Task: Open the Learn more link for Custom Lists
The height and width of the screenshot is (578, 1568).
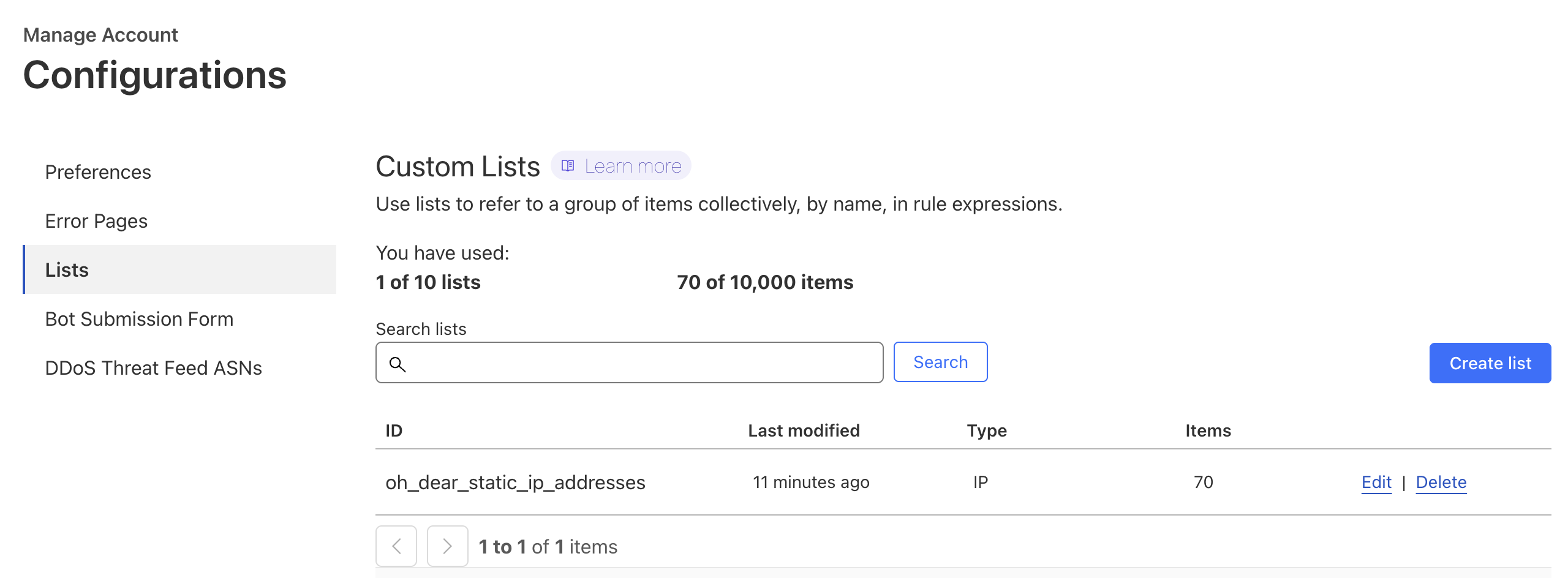Action: coord(632,166)
